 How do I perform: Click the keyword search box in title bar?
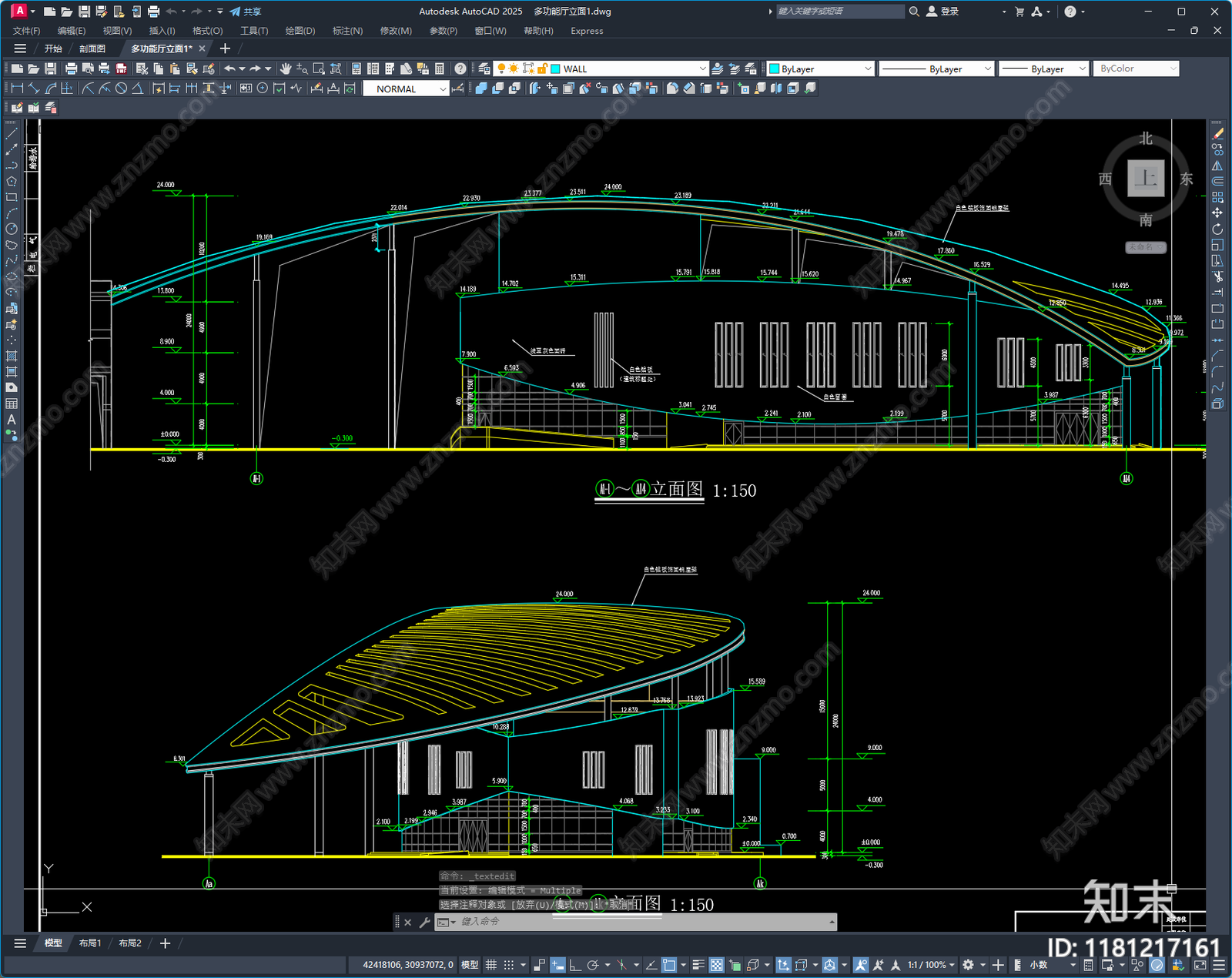click(x=839, y=12)
